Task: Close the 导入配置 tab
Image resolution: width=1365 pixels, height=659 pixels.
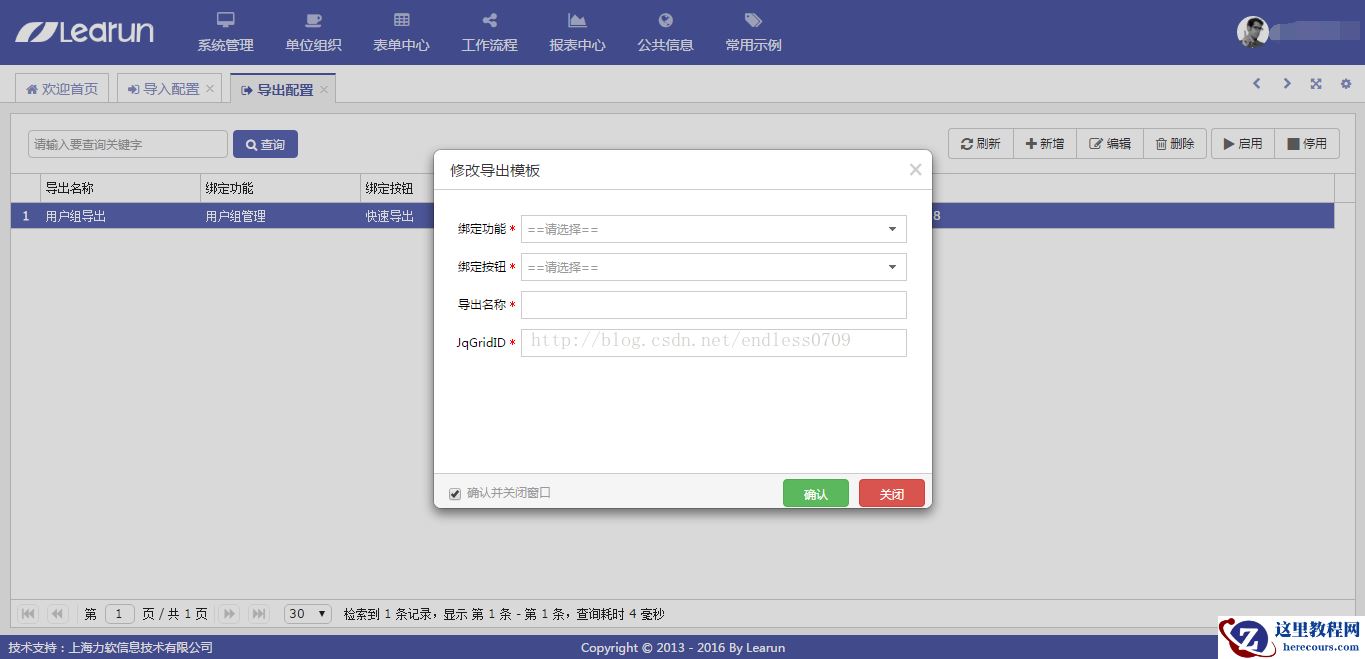Action: 210,89
